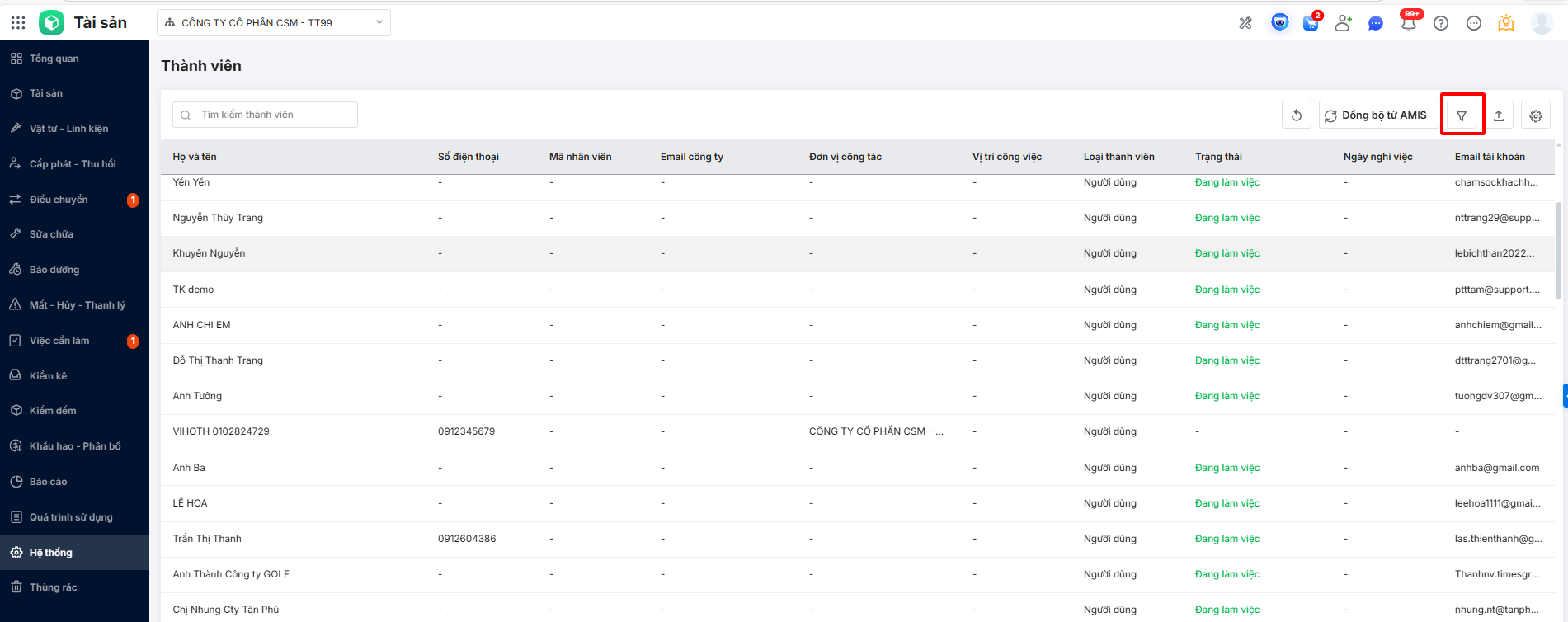Click the help question mark icon
Image resolution: width=1568 pixels, height=622 pixels.
[1441, 23]
